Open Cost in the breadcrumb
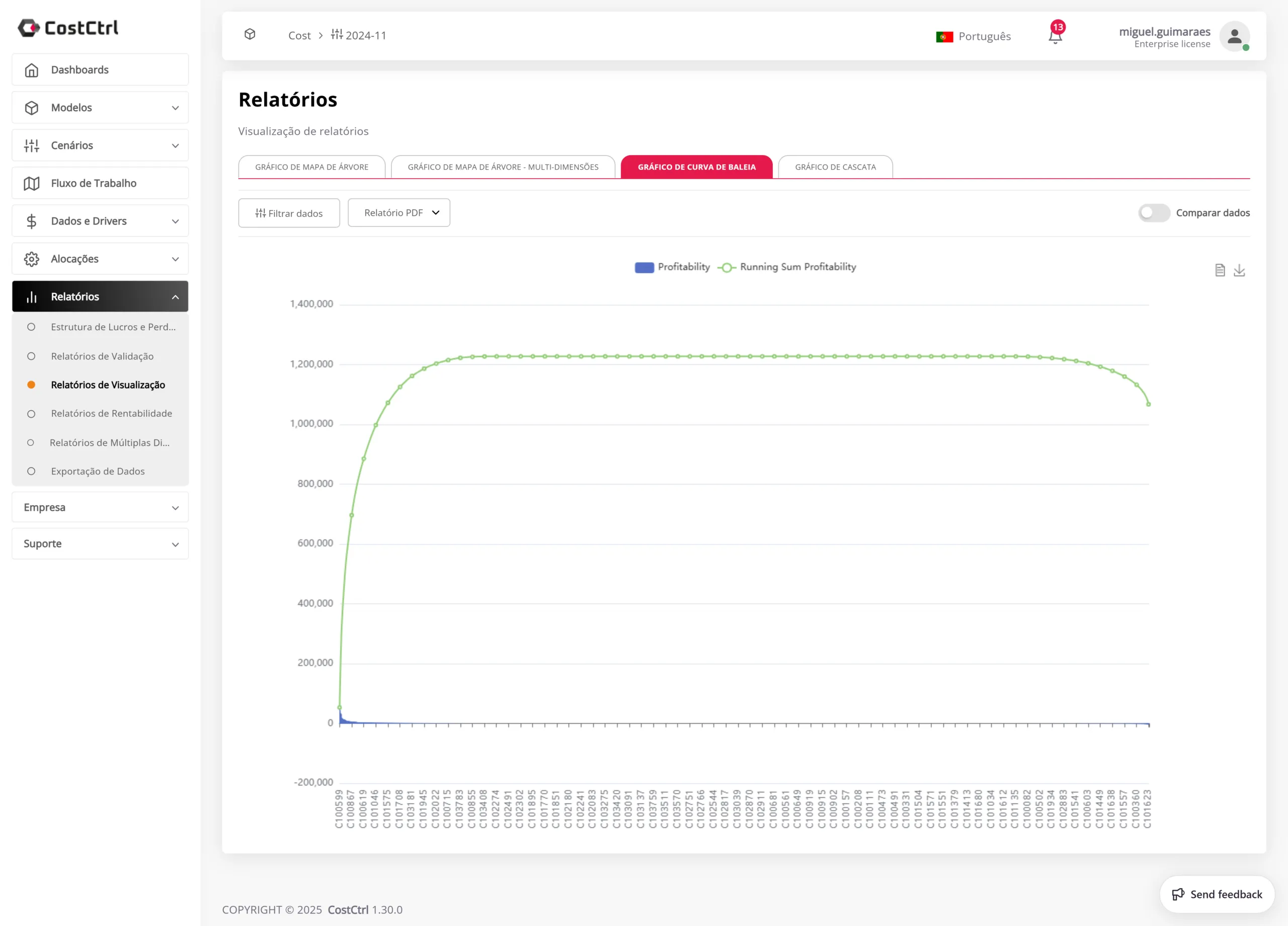The image size is (1288, 926). (299, 35)
